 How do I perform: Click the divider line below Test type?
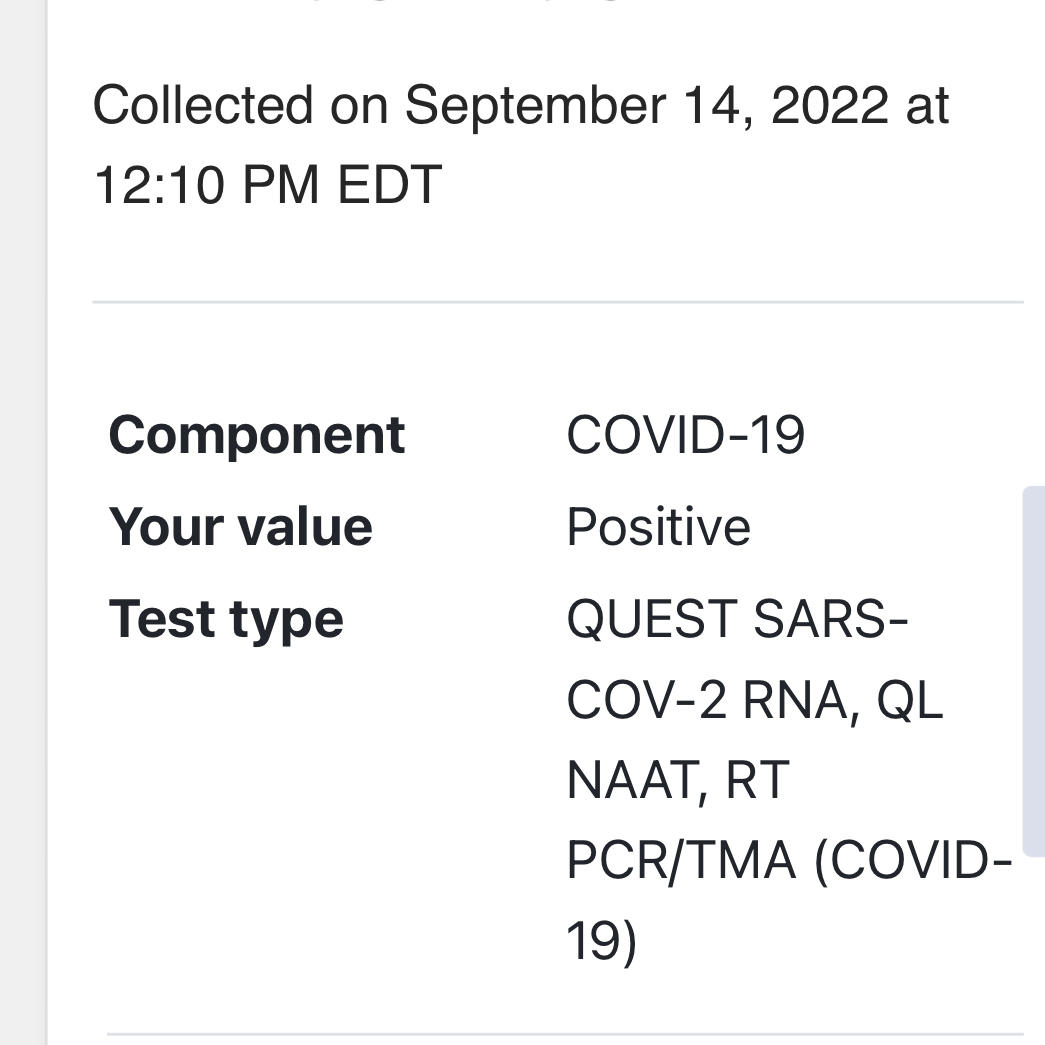(x=565, y=1034)
